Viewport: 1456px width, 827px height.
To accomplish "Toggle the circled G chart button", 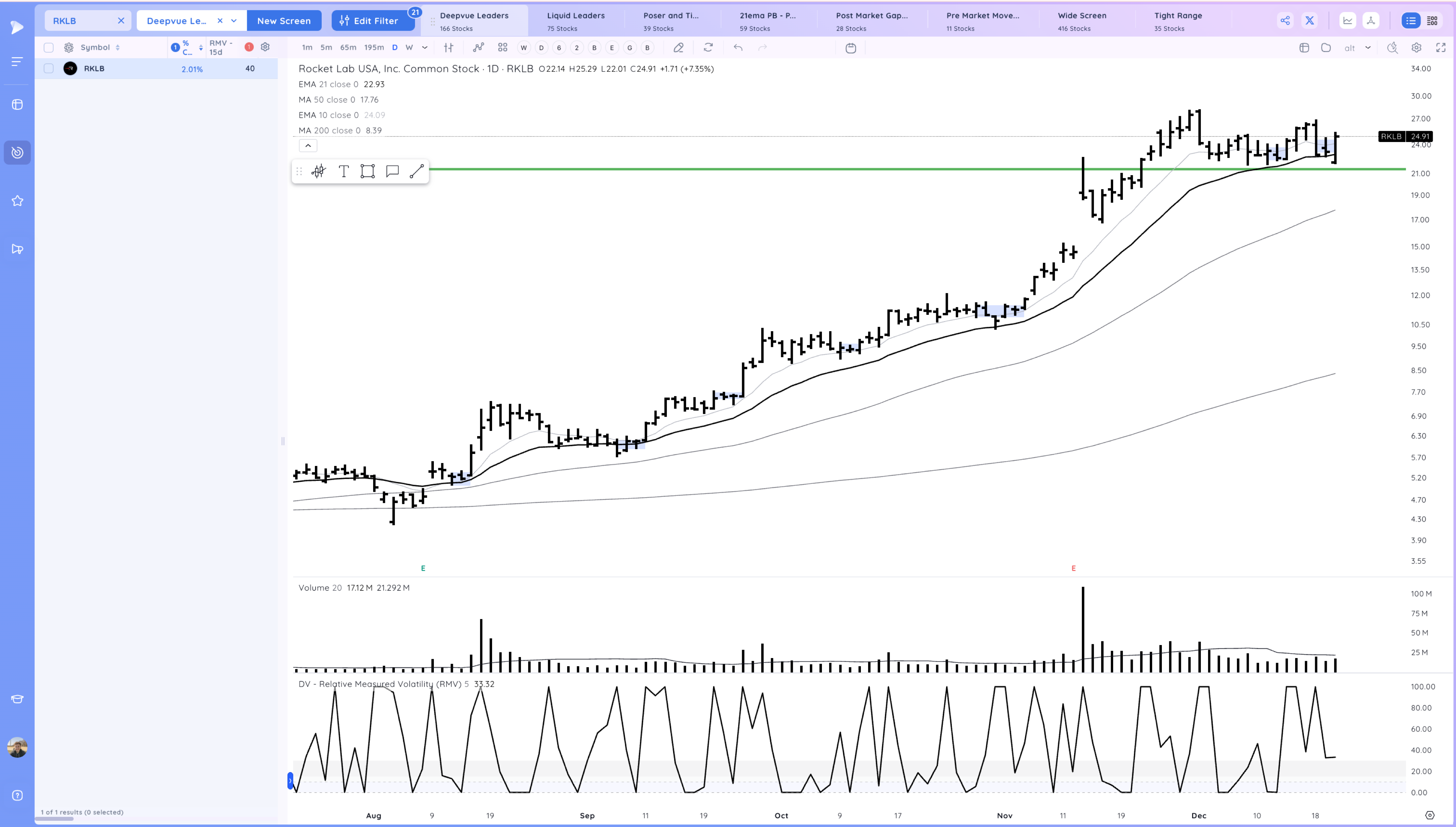I will pos(629,48).
